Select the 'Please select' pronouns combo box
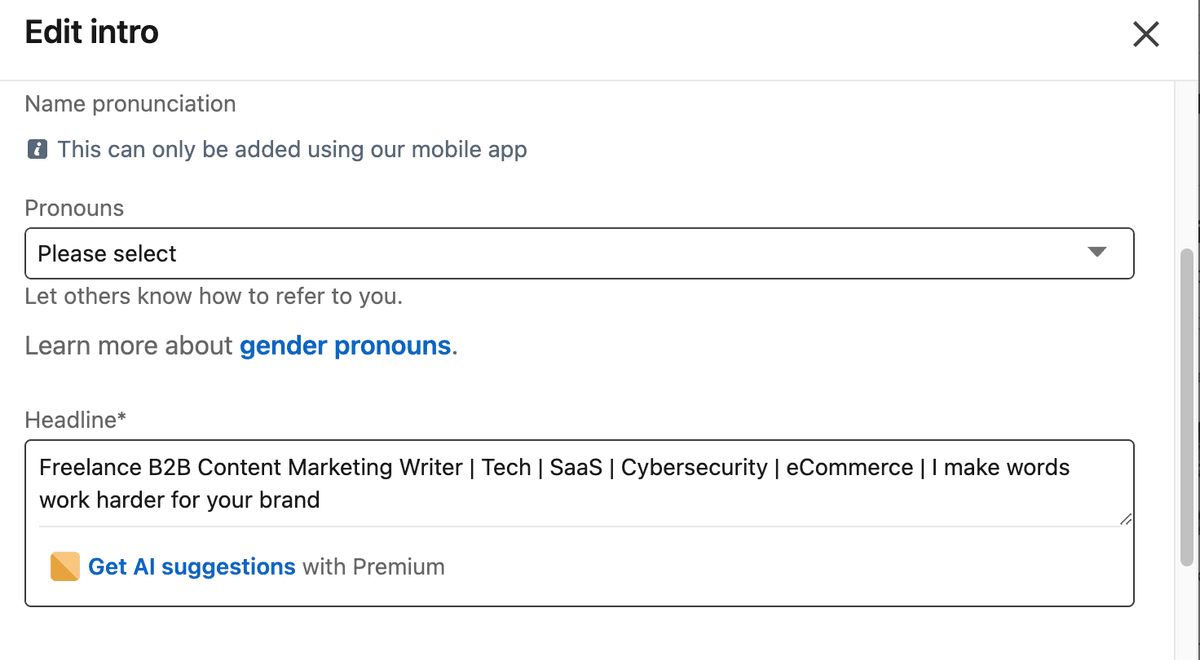 [x=560, y=253]
